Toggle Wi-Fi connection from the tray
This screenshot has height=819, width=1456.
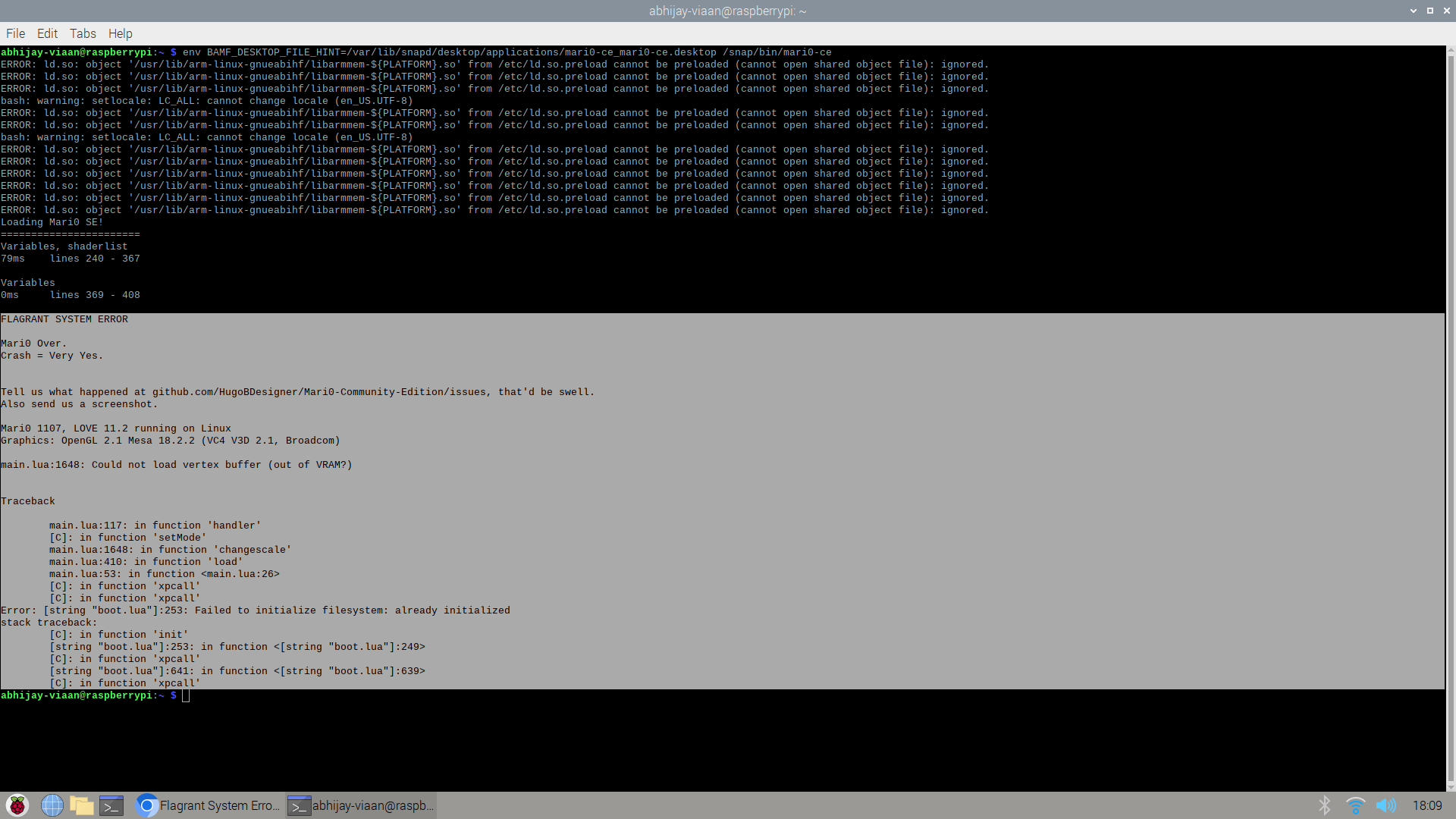1357,805
